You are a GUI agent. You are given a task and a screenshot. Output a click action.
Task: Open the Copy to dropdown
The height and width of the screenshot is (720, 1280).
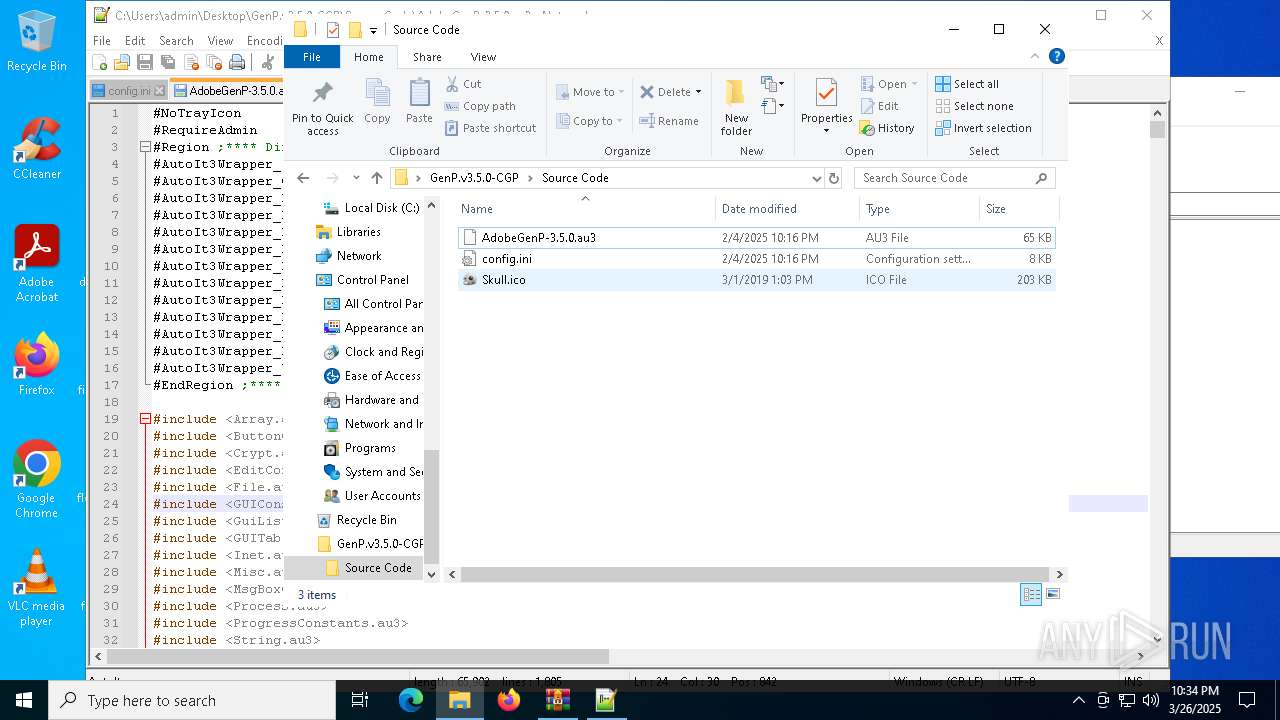click(588, 121)
